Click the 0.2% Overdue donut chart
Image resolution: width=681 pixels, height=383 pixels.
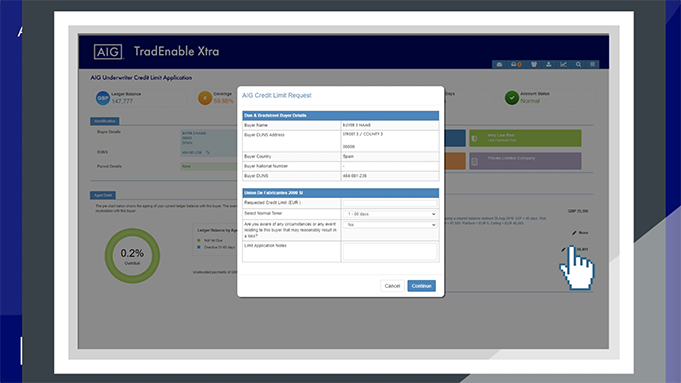132,256
